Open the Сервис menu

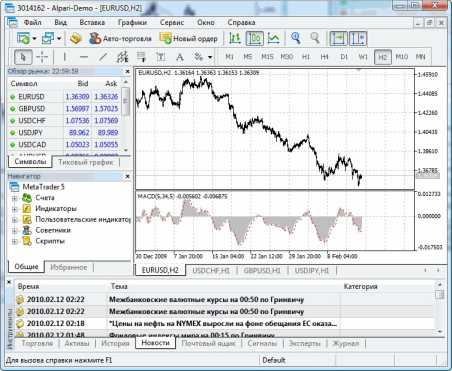[172, 22]
